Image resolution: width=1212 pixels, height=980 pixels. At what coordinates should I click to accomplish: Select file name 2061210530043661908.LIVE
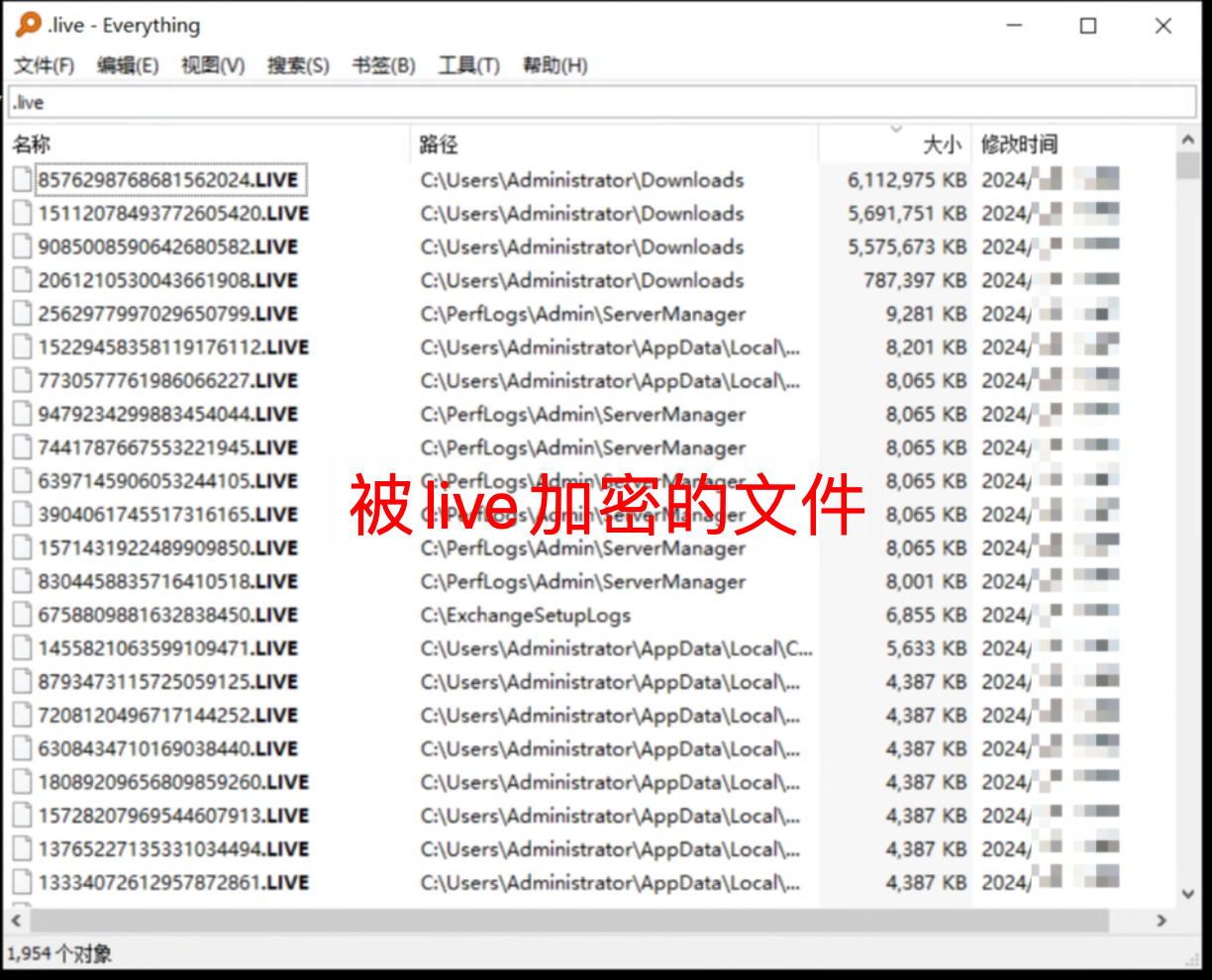[167, 280]
